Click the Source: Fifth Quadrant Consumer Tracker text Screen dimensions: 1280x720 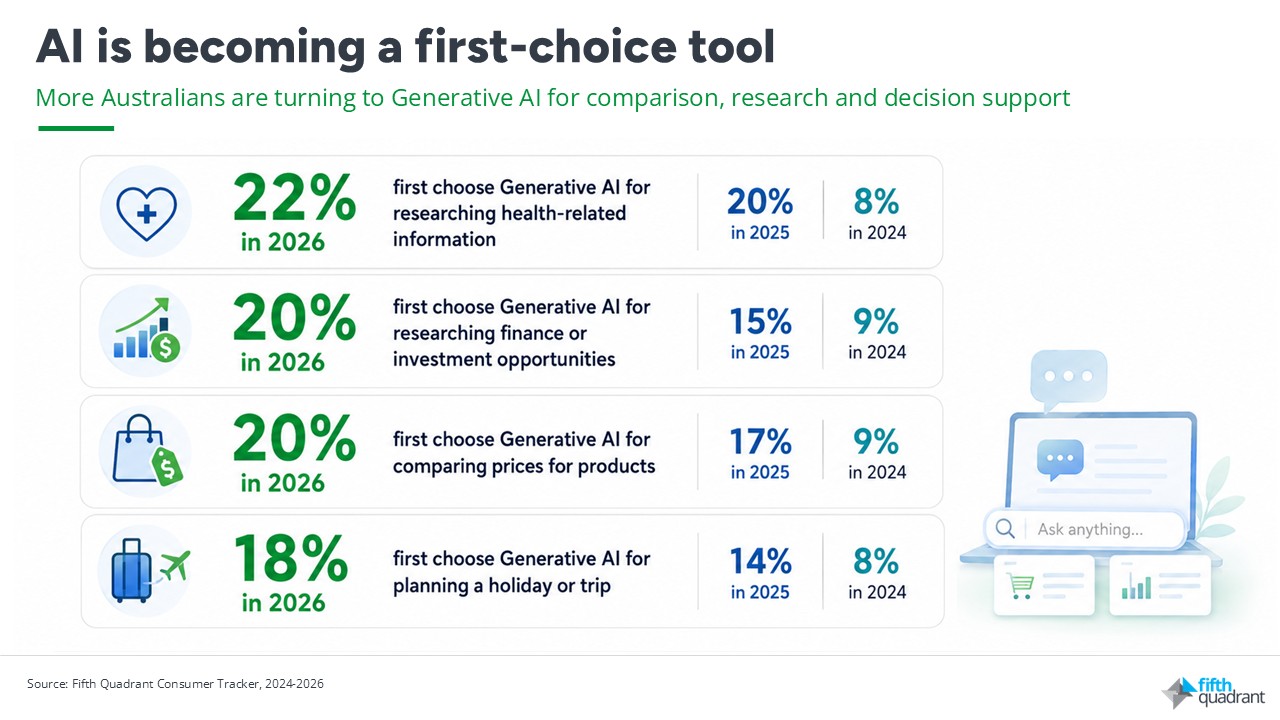(175, 684)
